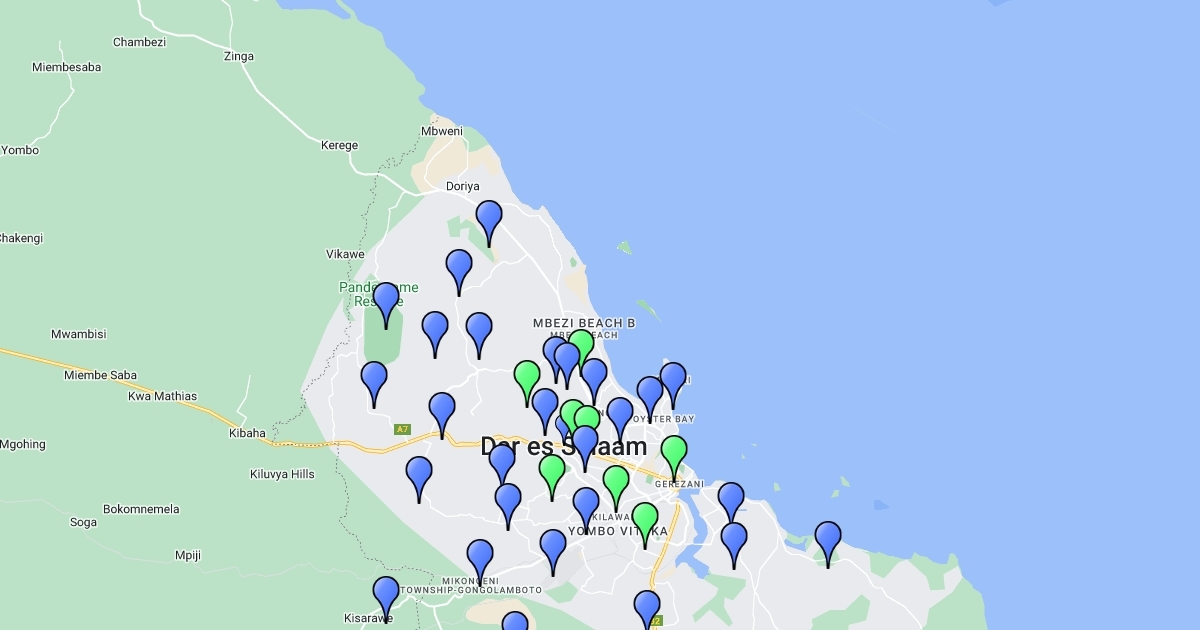Select the Pande Game Reserve label
Image resolution: width=1200 pixels, height=630 pixels.
pos(378,294)
